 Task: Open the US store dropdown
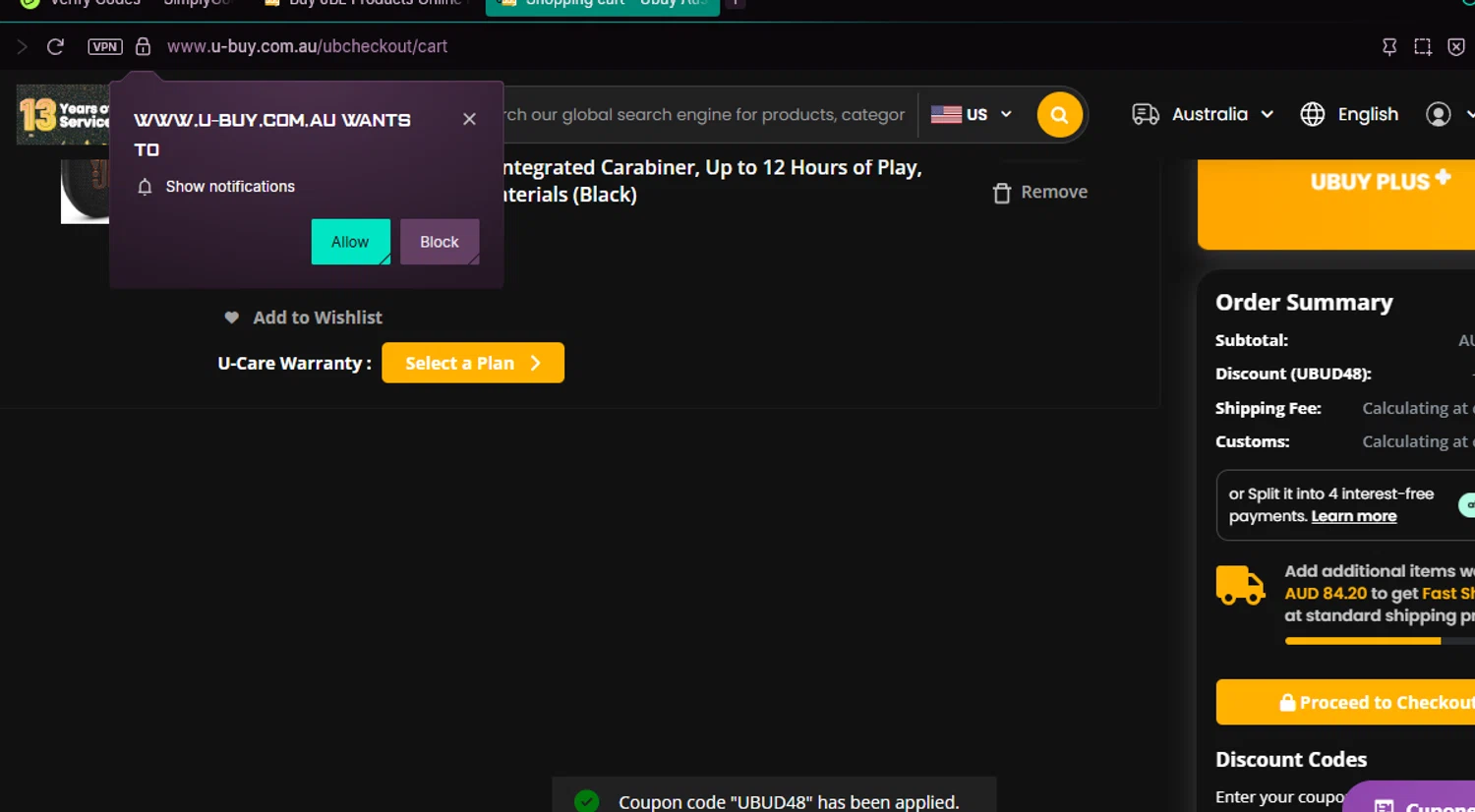point(971,114)
